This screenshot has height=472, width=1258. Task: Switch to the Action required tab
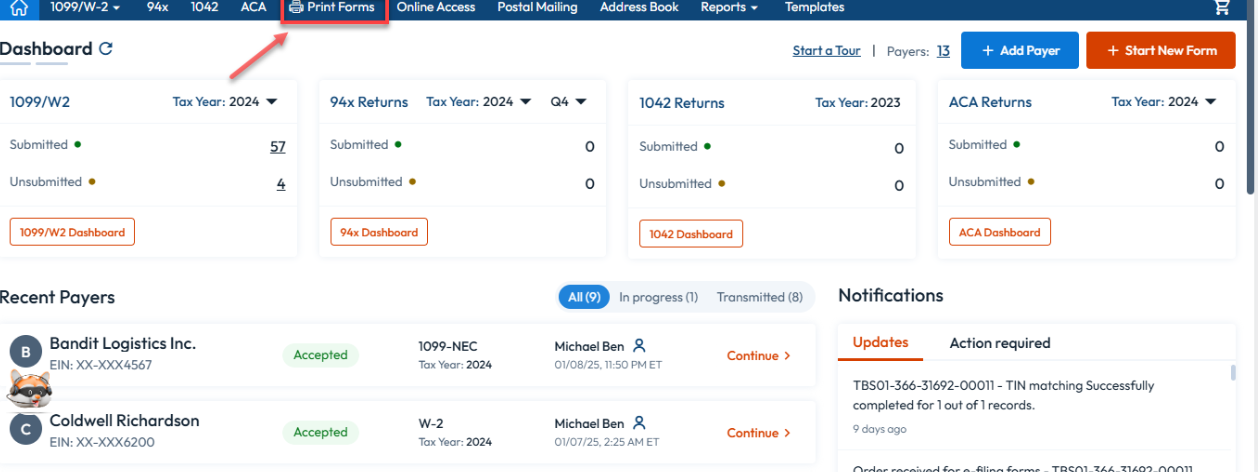tap(999, 343)
